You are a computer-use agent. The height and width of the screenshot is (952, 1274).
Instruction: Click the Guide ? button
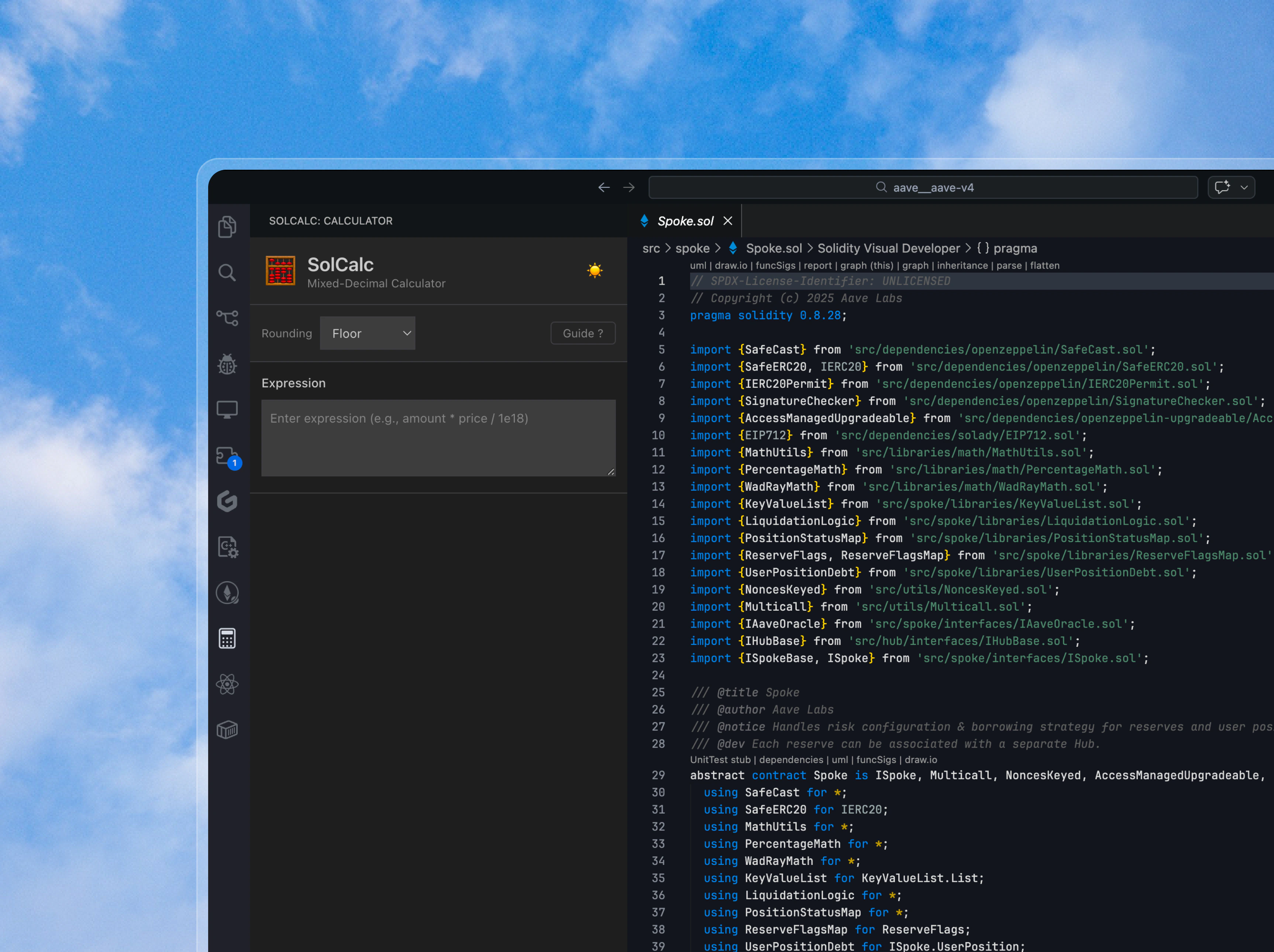pos(582,333)
